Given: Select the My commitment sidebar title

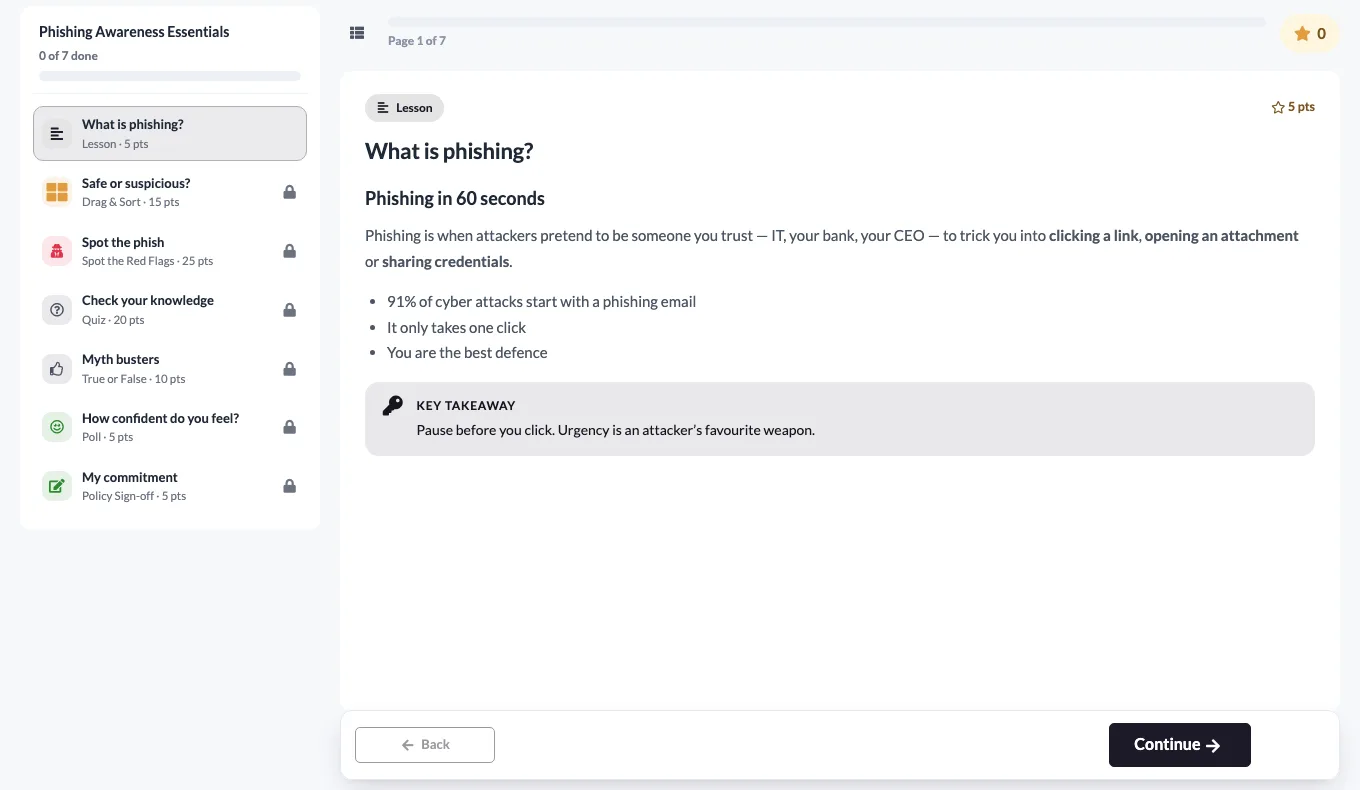Looking at the screenshot, I should (x=130, y=477).
